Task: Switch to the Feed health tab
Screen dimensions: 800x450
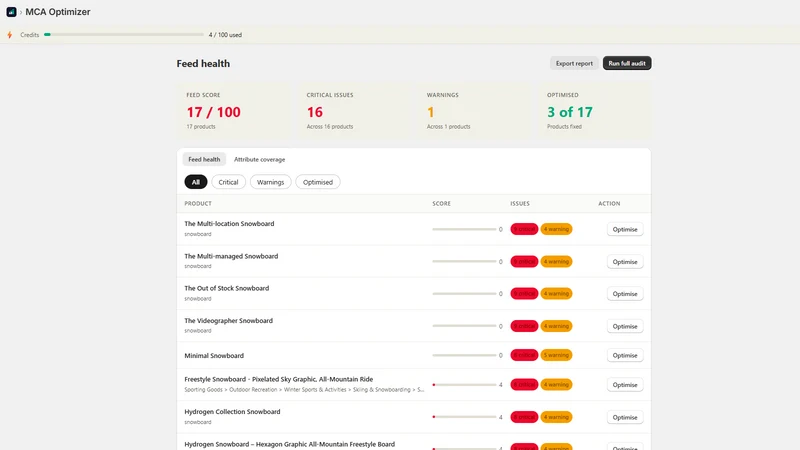Action: coord(204,159)
